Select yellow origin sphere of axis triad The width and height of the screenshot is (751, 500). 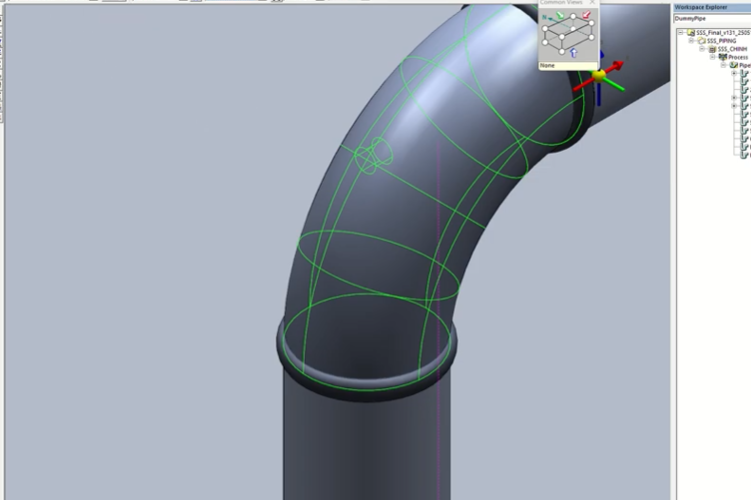[x=599, y=75]
